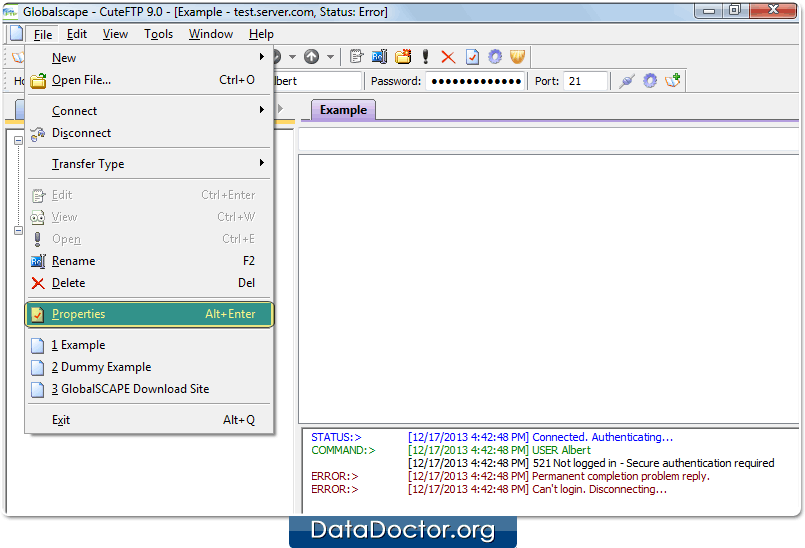Open the Edit menu in menu bar

[76, 34]
